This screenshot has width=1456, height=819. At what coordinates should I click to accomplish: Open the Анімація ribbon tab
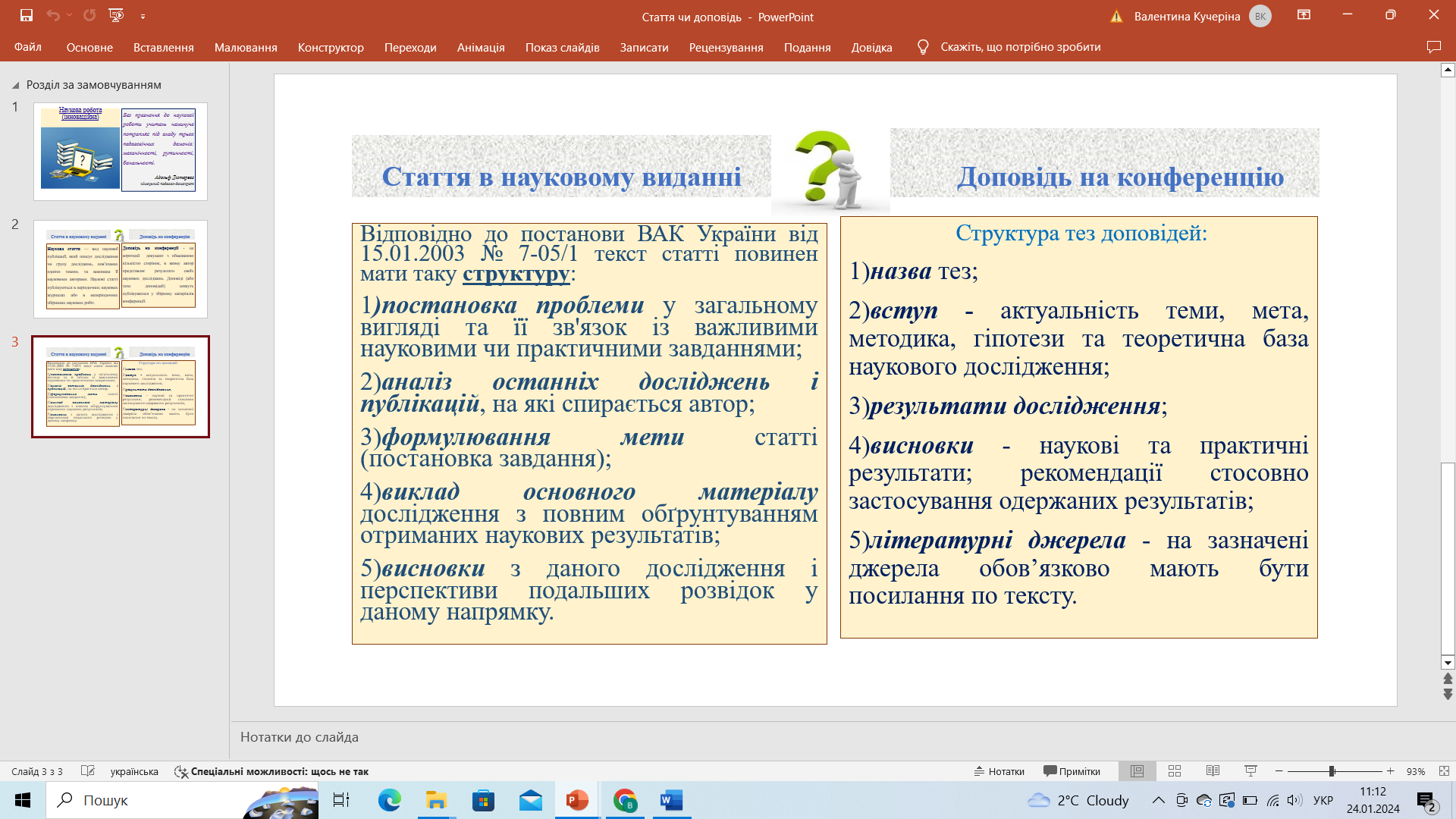[x=480, y=47]
